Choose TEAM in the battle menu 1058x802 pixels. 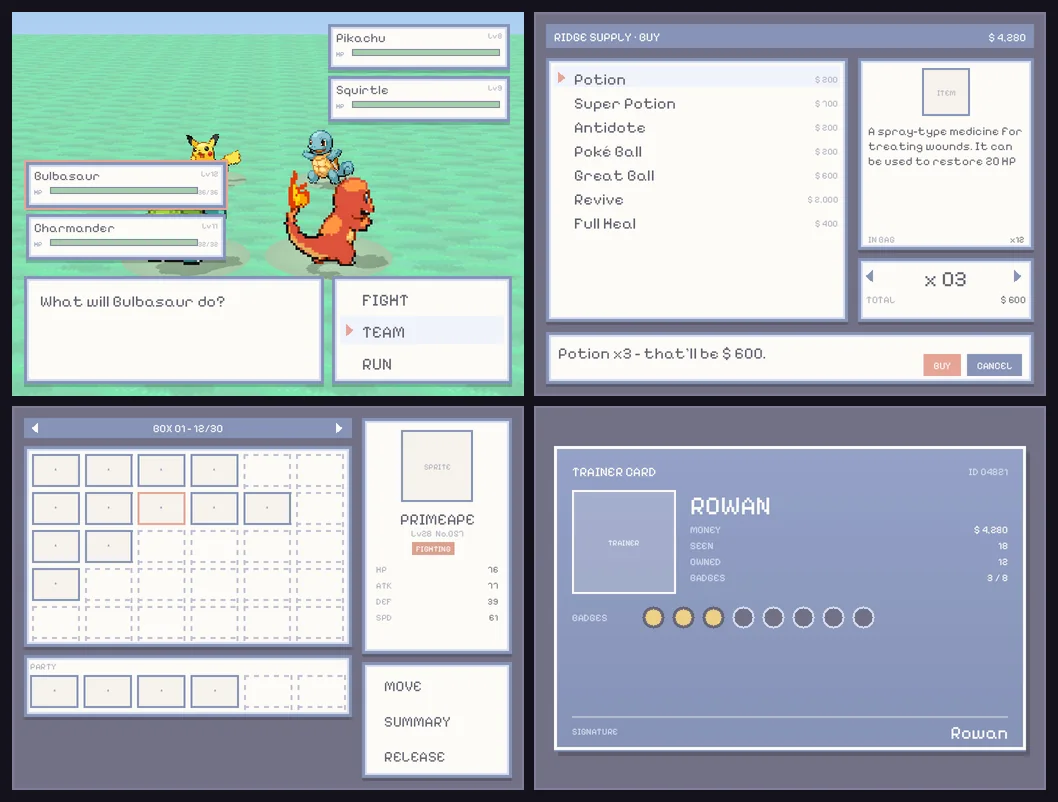pos(422,332)
